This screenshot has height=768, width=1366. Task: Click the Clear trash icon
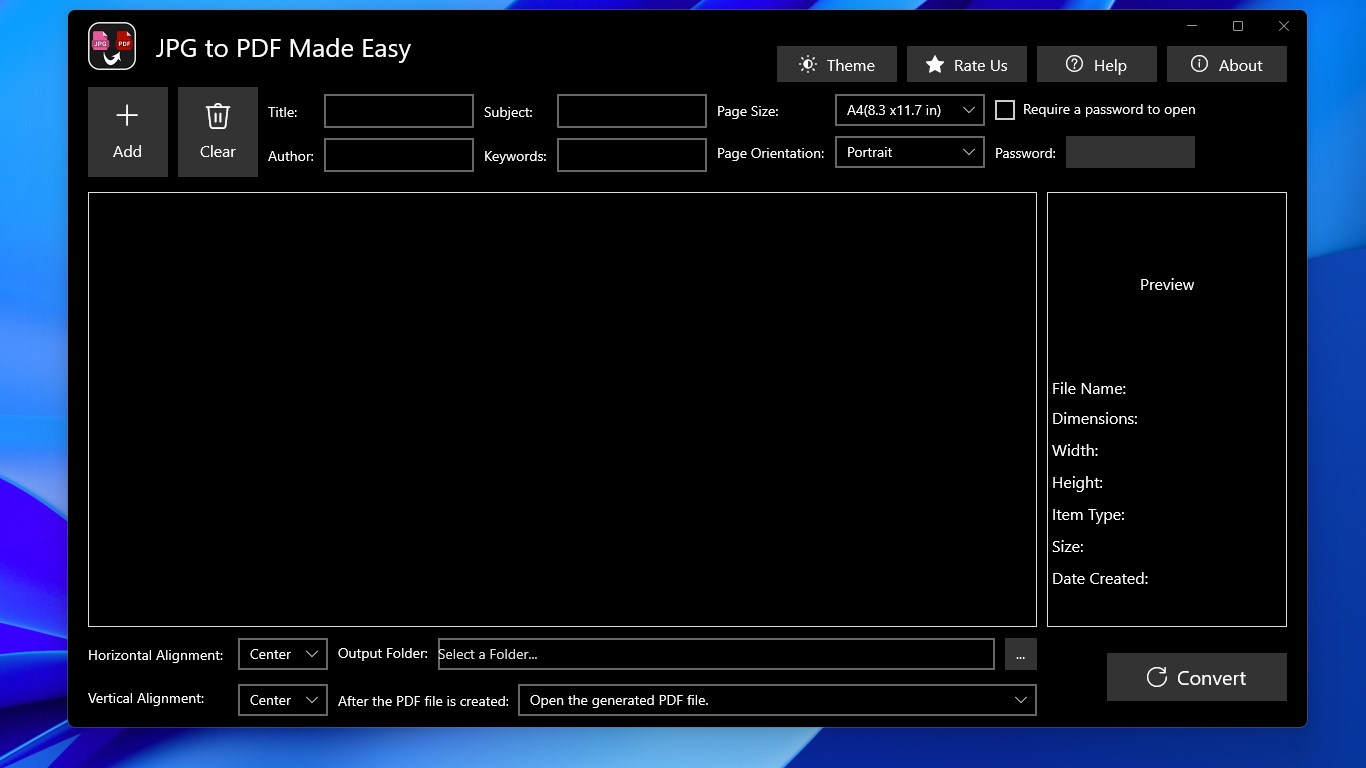pyautogui.click(x=217, y=116)
